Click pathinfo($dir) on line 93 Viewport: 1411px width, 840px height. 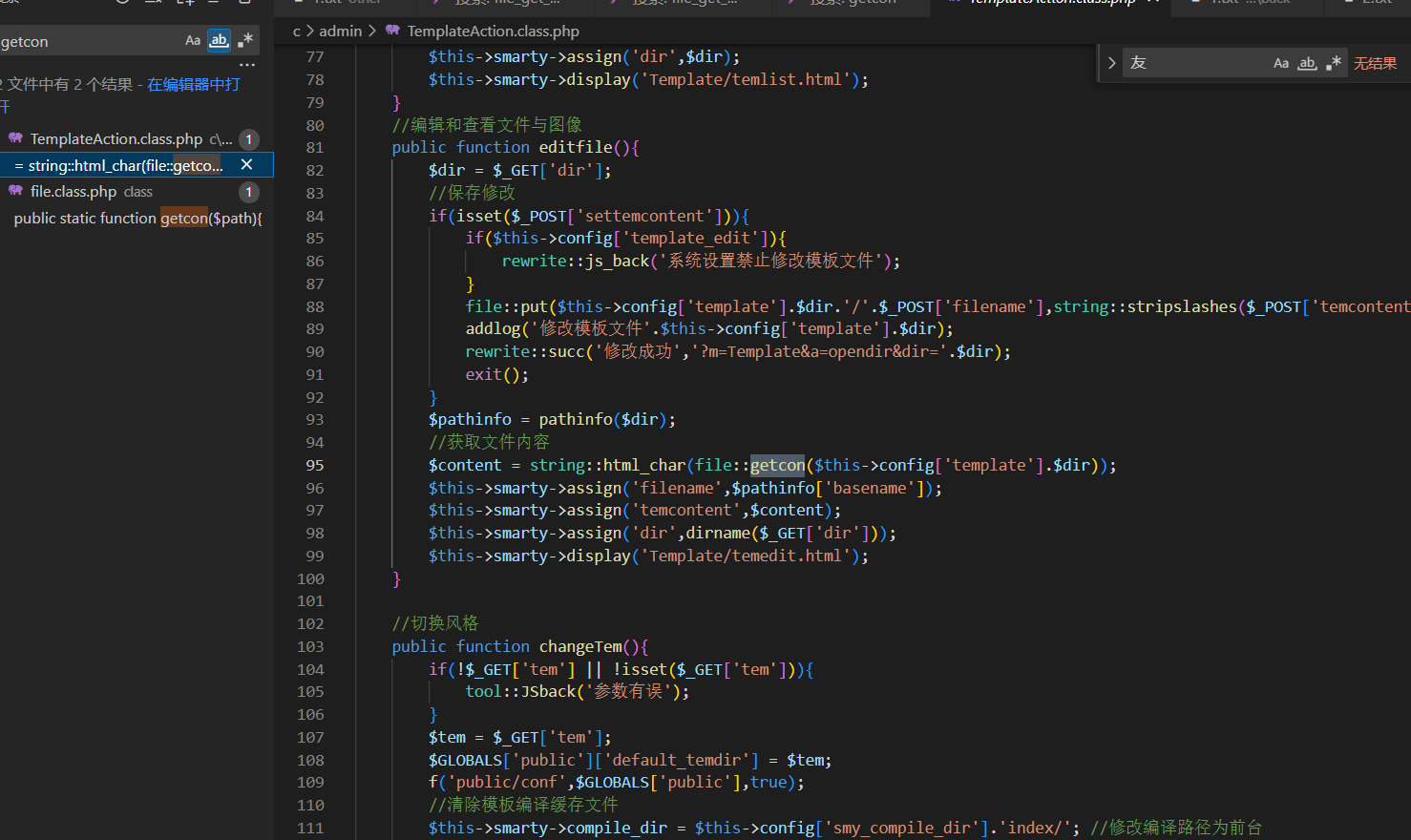pyautogui.click(x=602, y=419)
